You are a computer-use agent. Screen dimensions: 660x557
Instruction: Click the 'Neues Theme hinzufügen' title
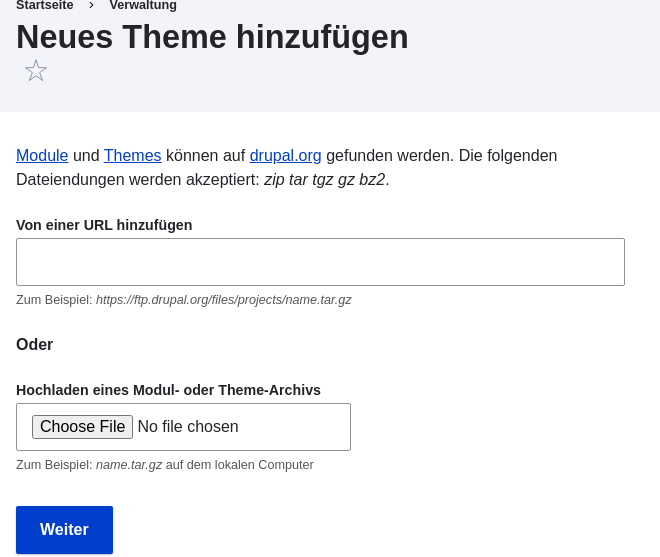click(x=212, y=37)
